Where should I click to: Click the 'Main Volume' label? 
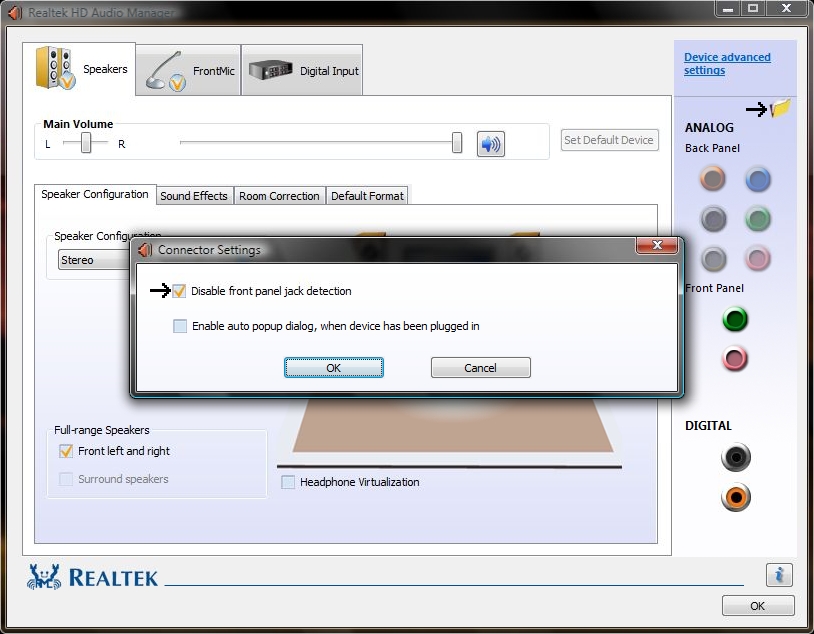[78, 124]
